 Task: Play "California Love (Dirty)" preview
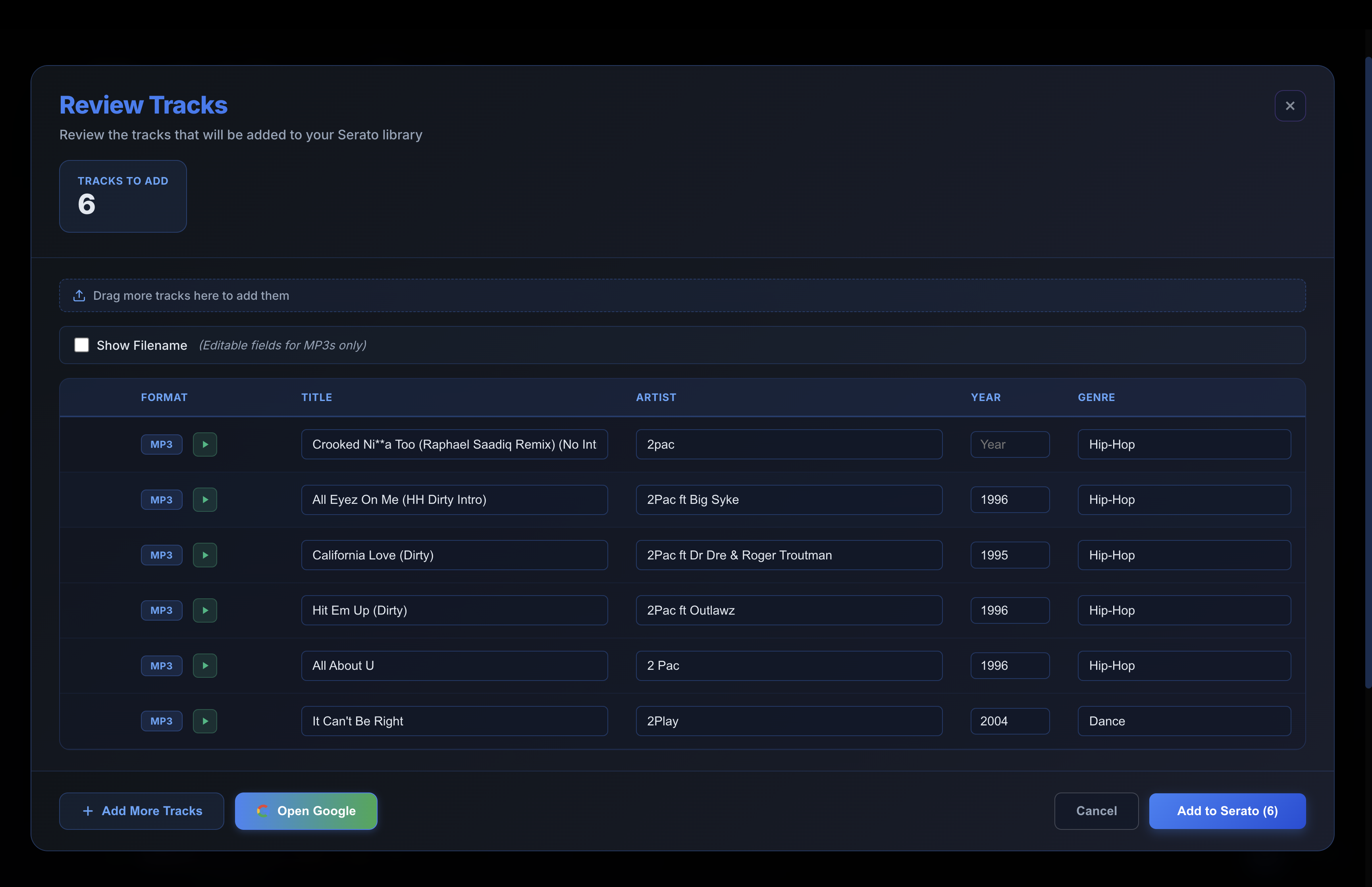[x=205, y=555]
